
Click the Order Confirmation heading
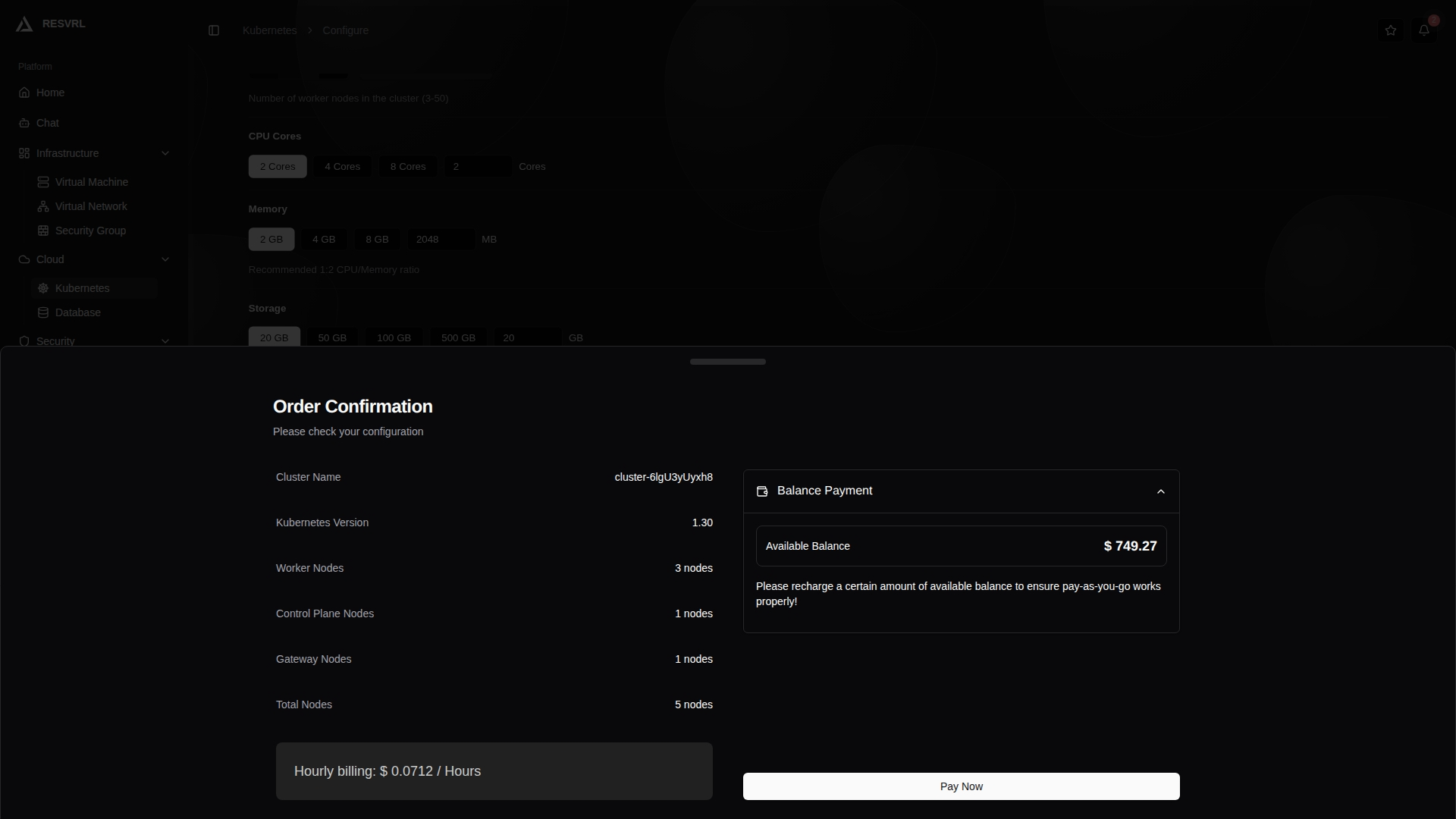(353, 406)
